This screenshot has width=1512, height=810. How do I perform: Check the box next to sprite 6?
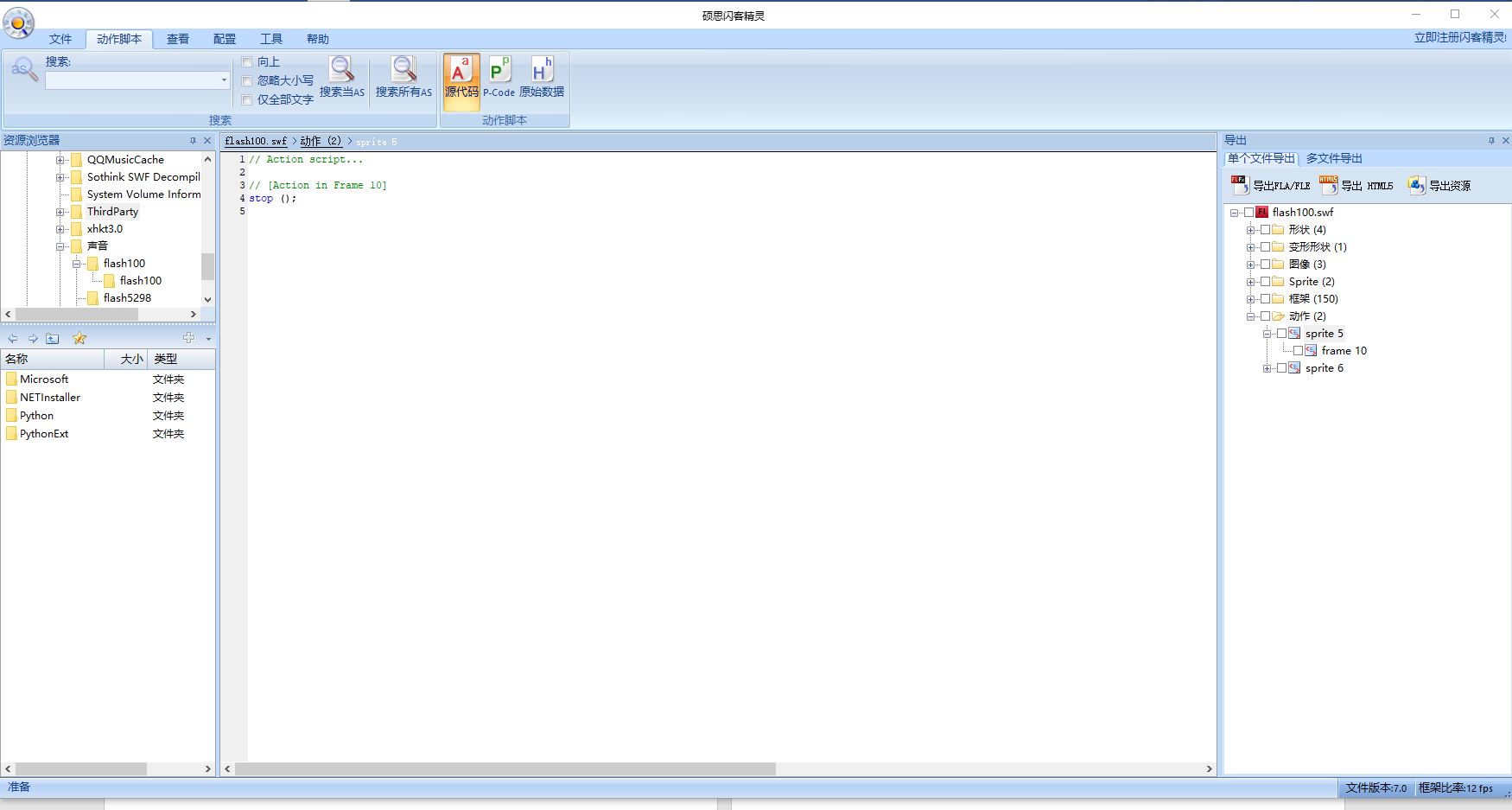pos(1281,368)
